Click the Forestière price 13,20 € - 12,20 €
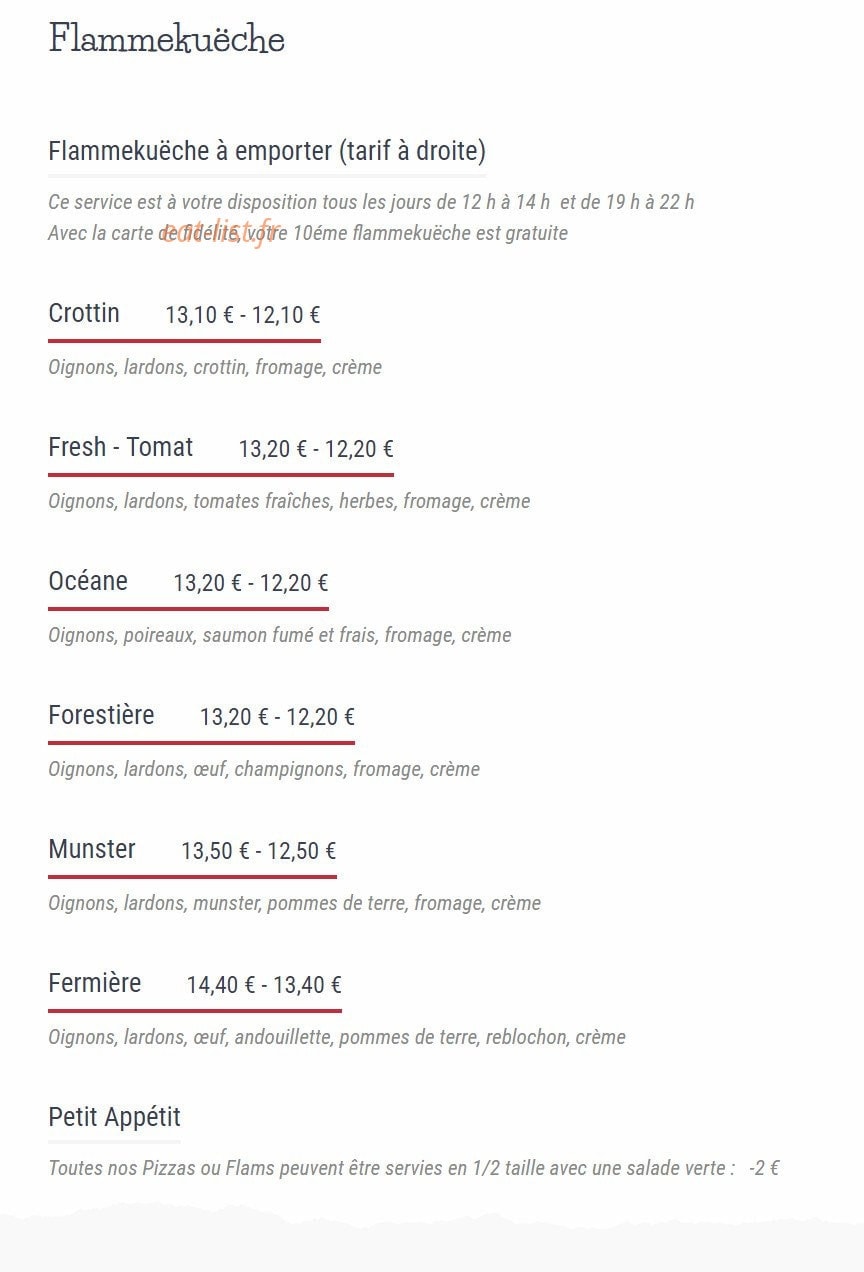 277,717
